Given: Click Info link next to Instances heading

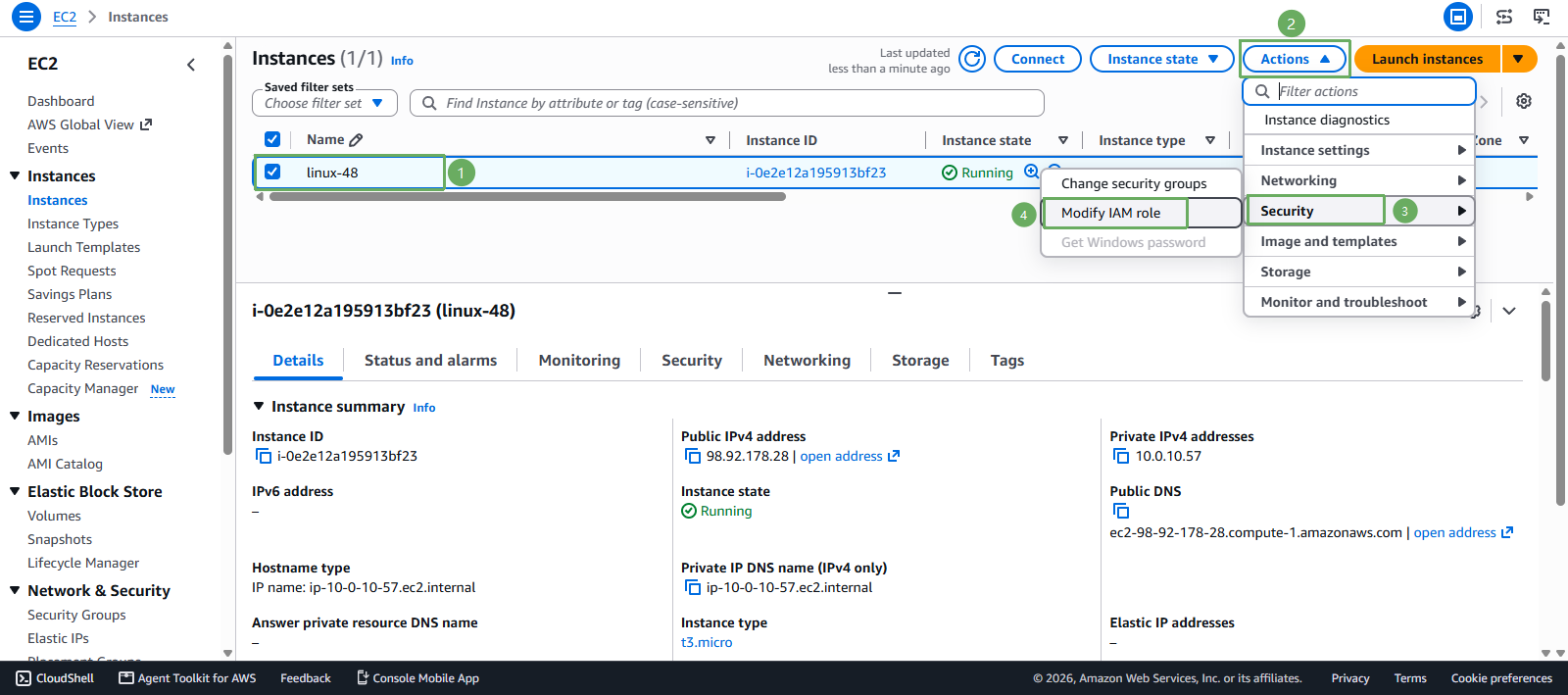Looking at the screenshot, I should click(x=402, y=61).
